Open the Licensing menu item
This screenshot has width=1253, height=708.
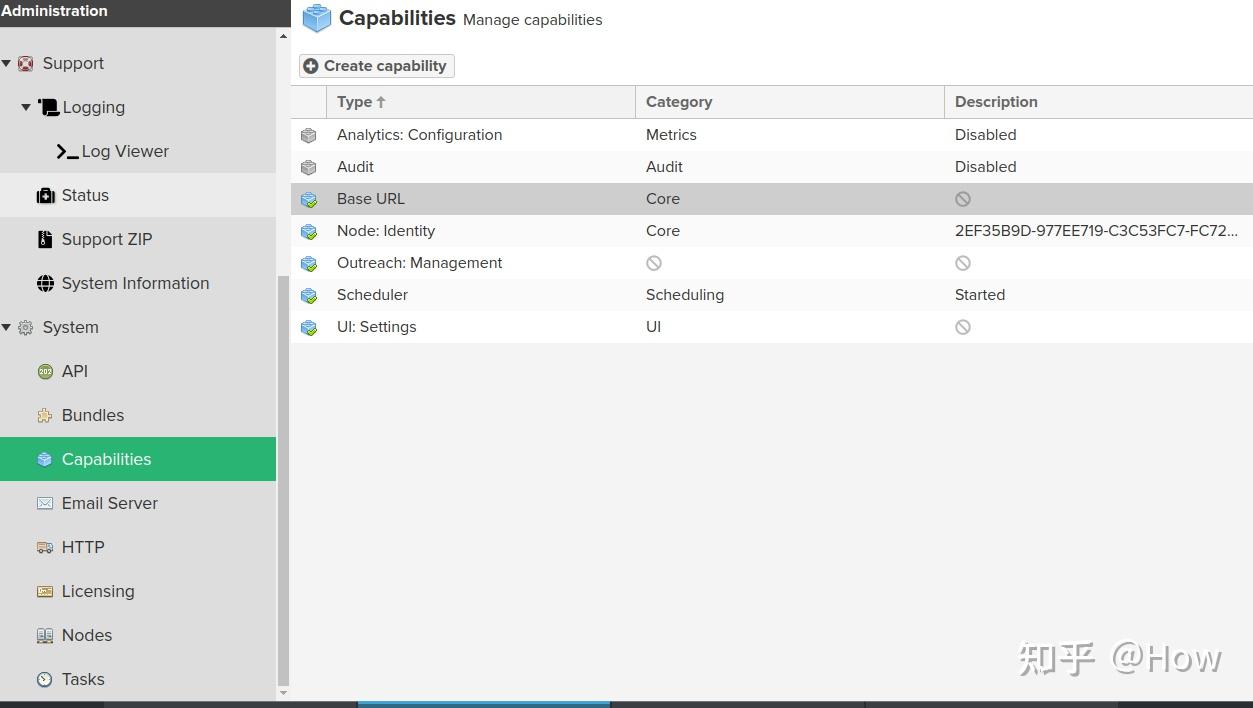click(x=98, y=591)
